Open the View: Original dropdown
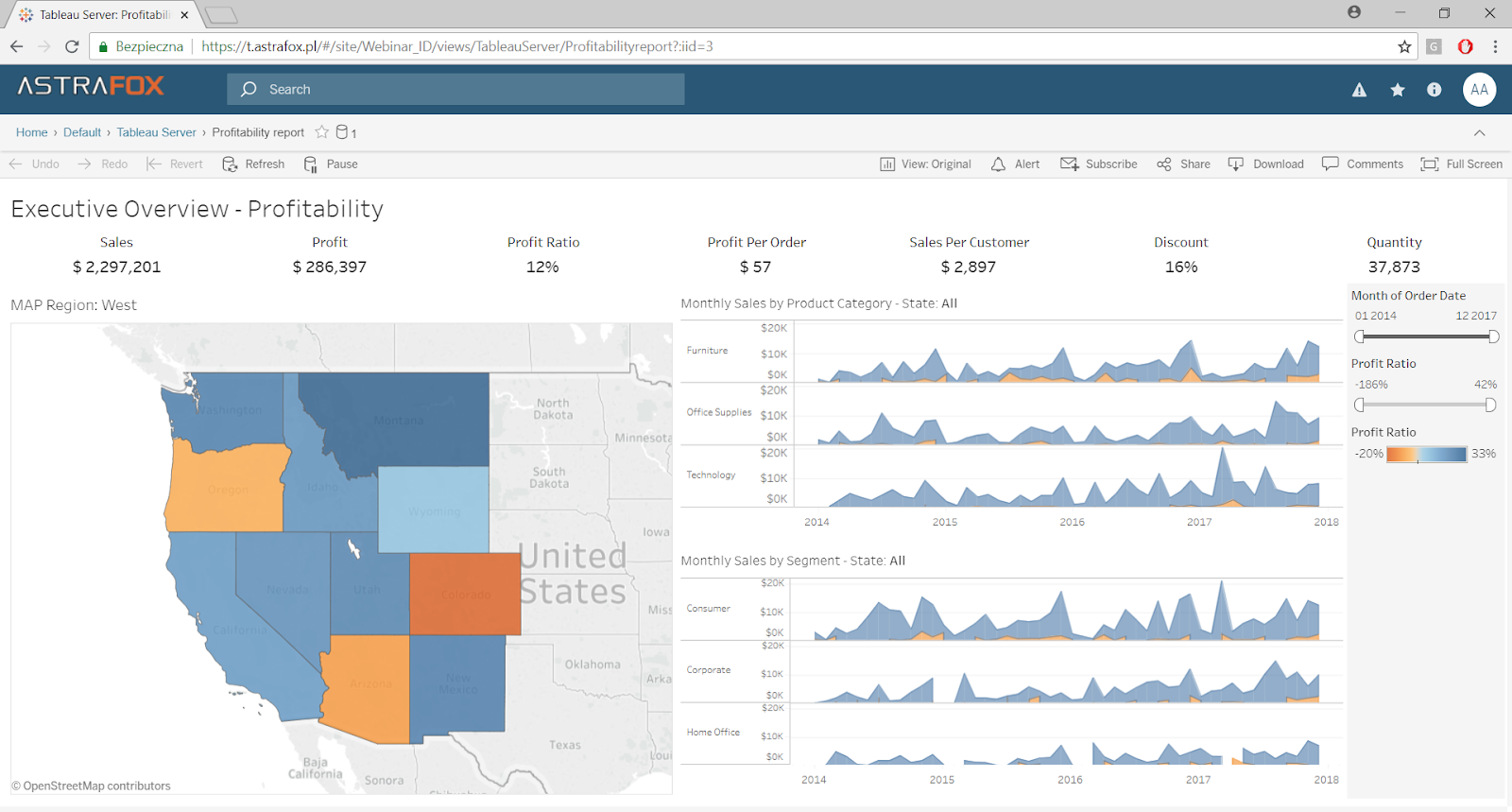Screen dimensions: 1512x812 [x=925, y=164]
